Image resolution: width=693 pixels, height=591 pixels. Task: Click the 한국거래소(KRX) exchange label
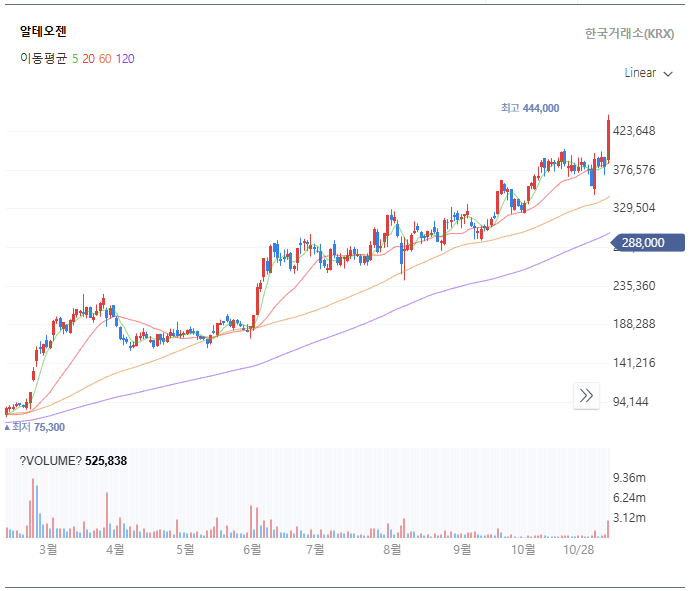pos(629,34)
